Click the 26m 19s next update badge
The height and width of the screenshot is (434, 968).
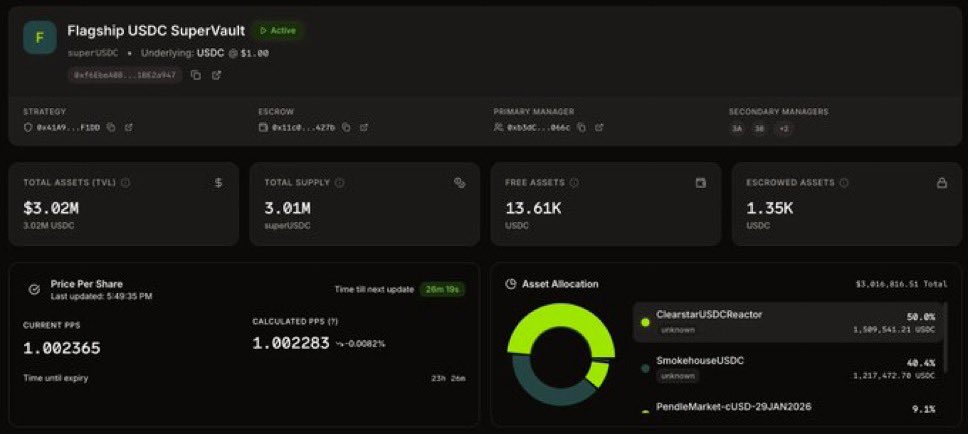(442, 289)
